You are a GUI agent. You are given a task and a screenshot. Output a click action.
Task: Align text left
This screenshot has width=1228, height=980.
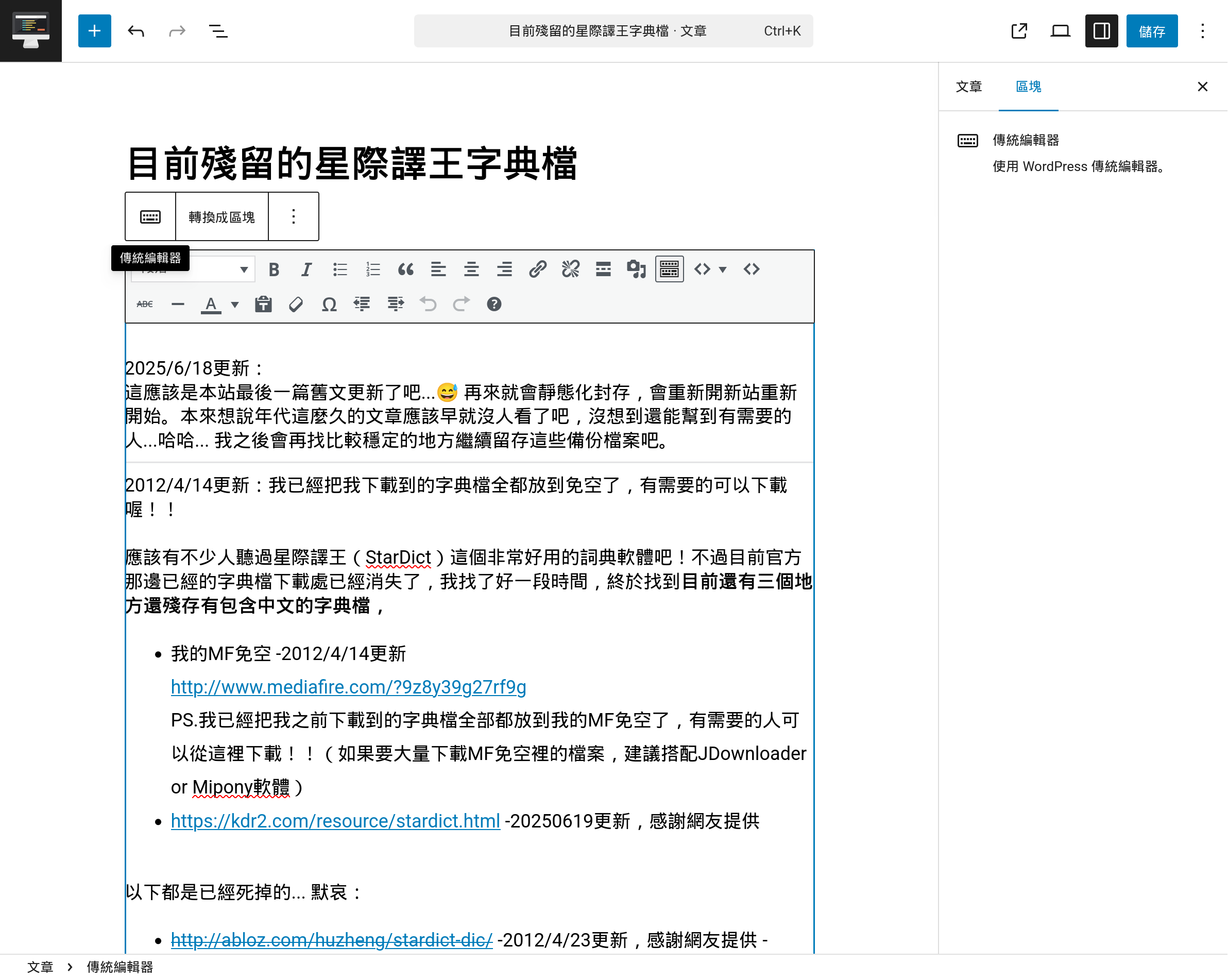pos(438,269)
